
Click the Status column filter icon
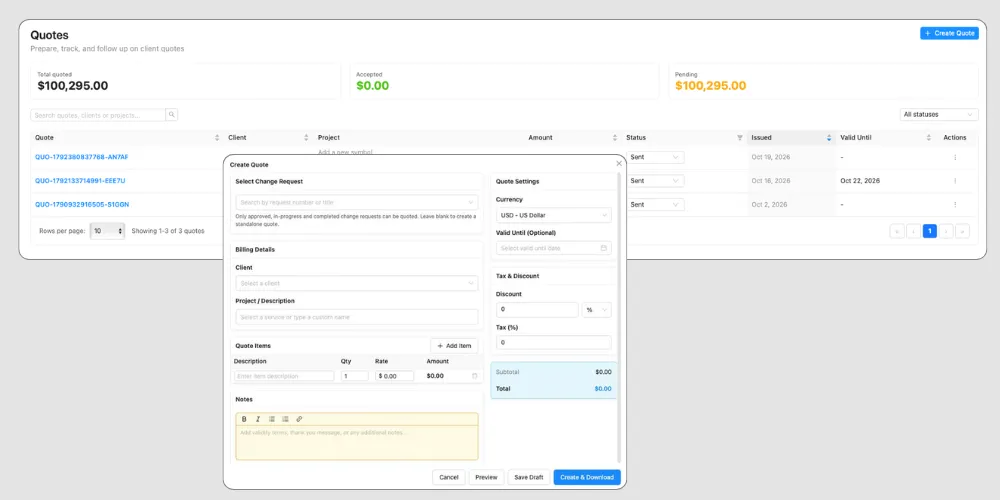740,138
